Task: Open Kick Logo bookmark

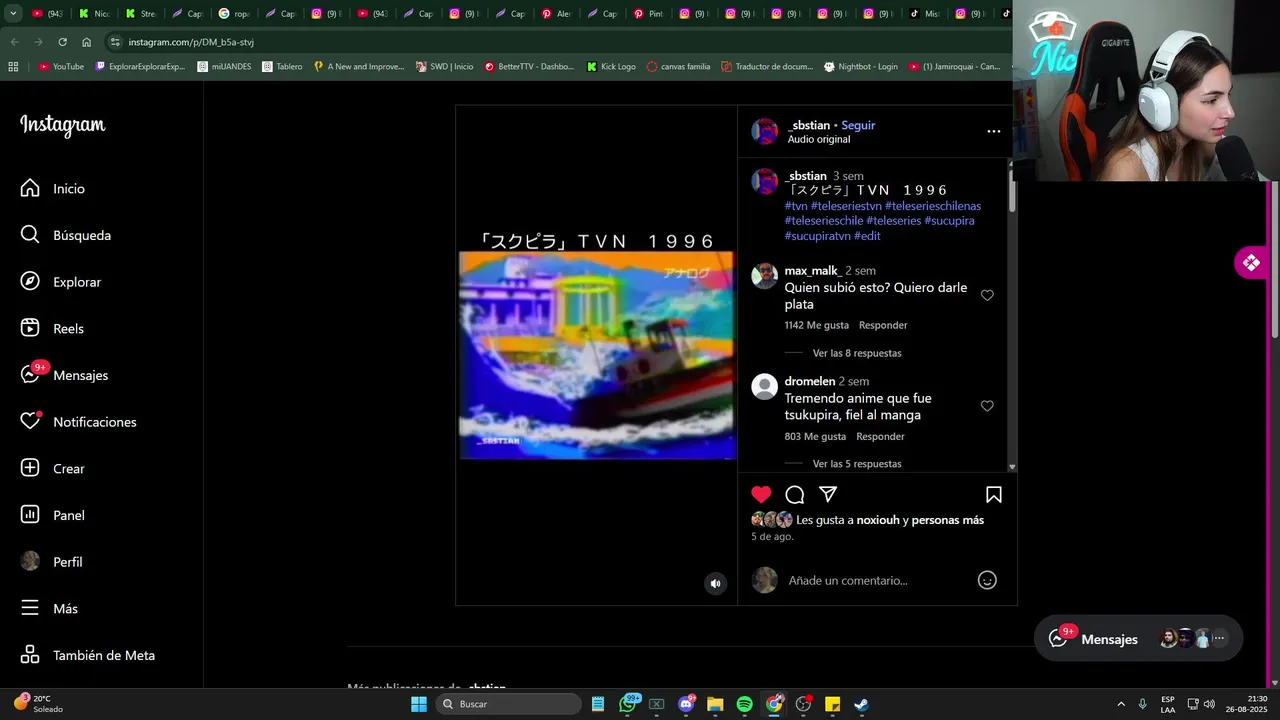Action: (x=611, y=66)
